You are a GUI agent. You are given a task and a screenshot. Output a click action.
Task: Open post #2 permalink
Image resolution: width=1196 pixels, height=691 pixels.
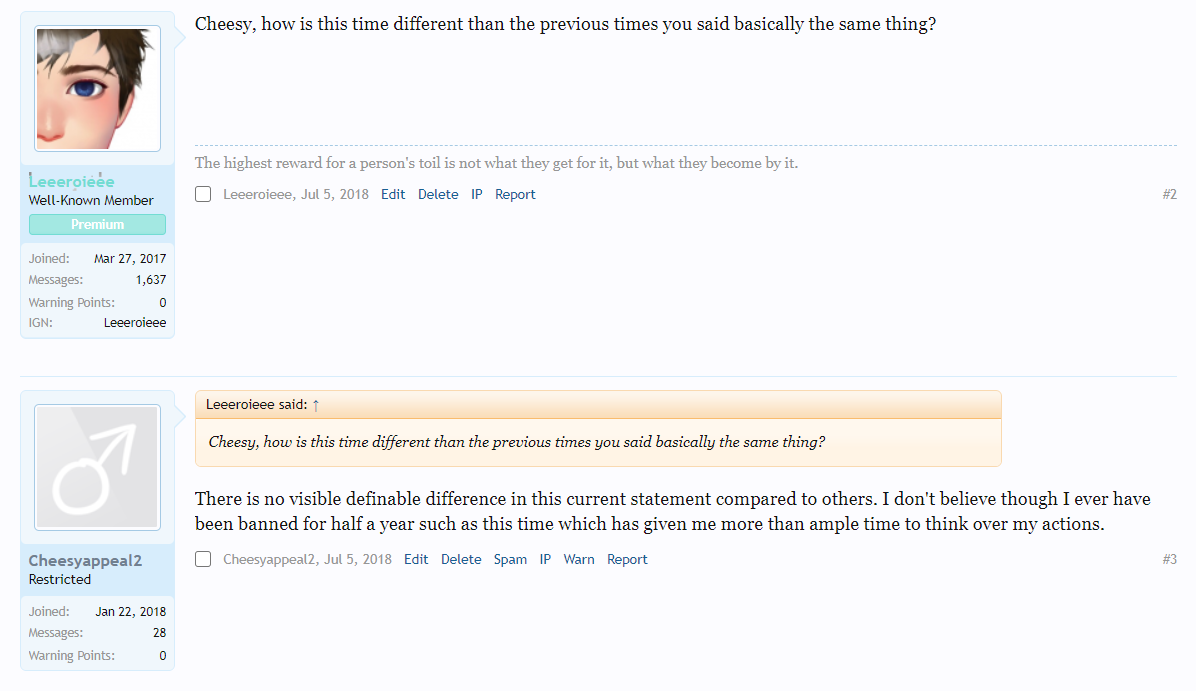(x=1169, y=194)
